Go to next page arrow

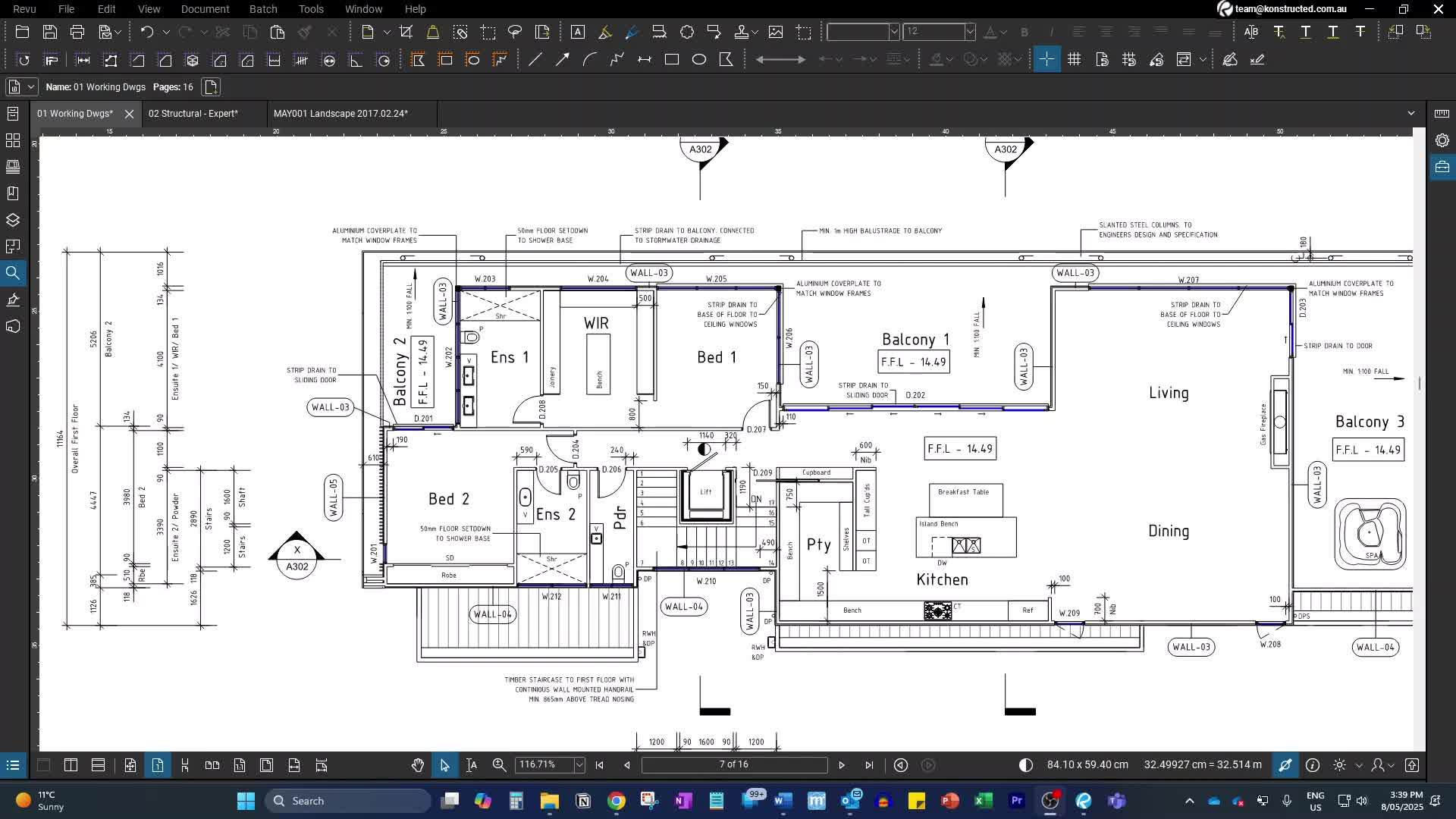point(842,765)
